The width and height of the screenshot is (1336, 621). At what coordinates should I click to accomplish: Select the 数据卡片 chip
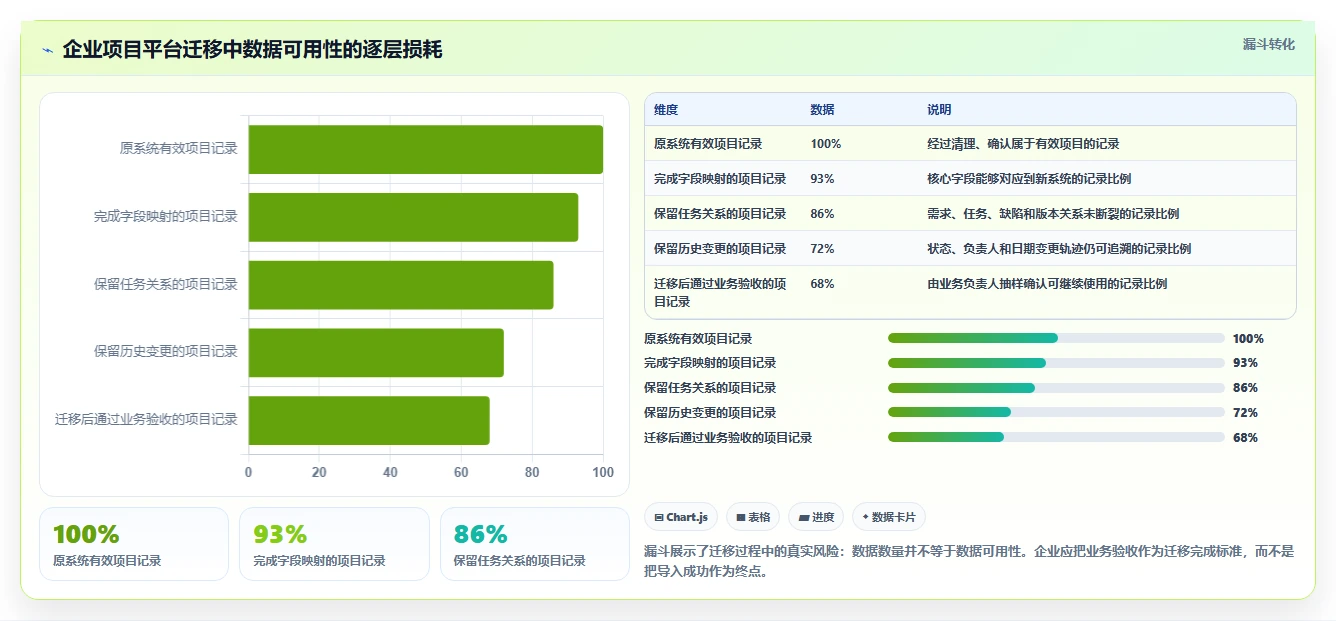pos(889,517)
